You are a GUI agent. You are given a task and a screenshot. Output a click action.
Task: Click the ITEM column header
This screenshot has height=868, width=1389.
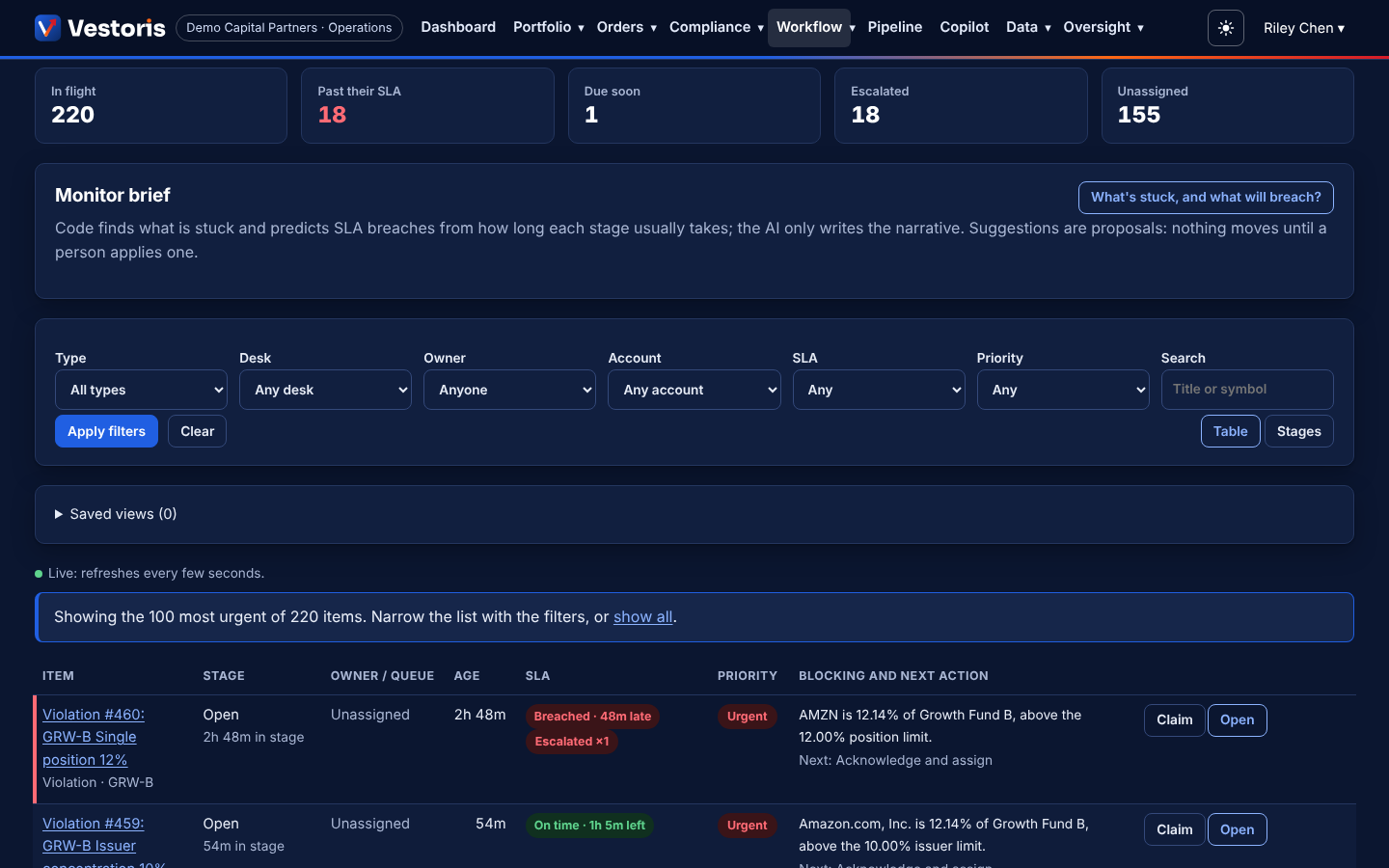pos(58,676)
